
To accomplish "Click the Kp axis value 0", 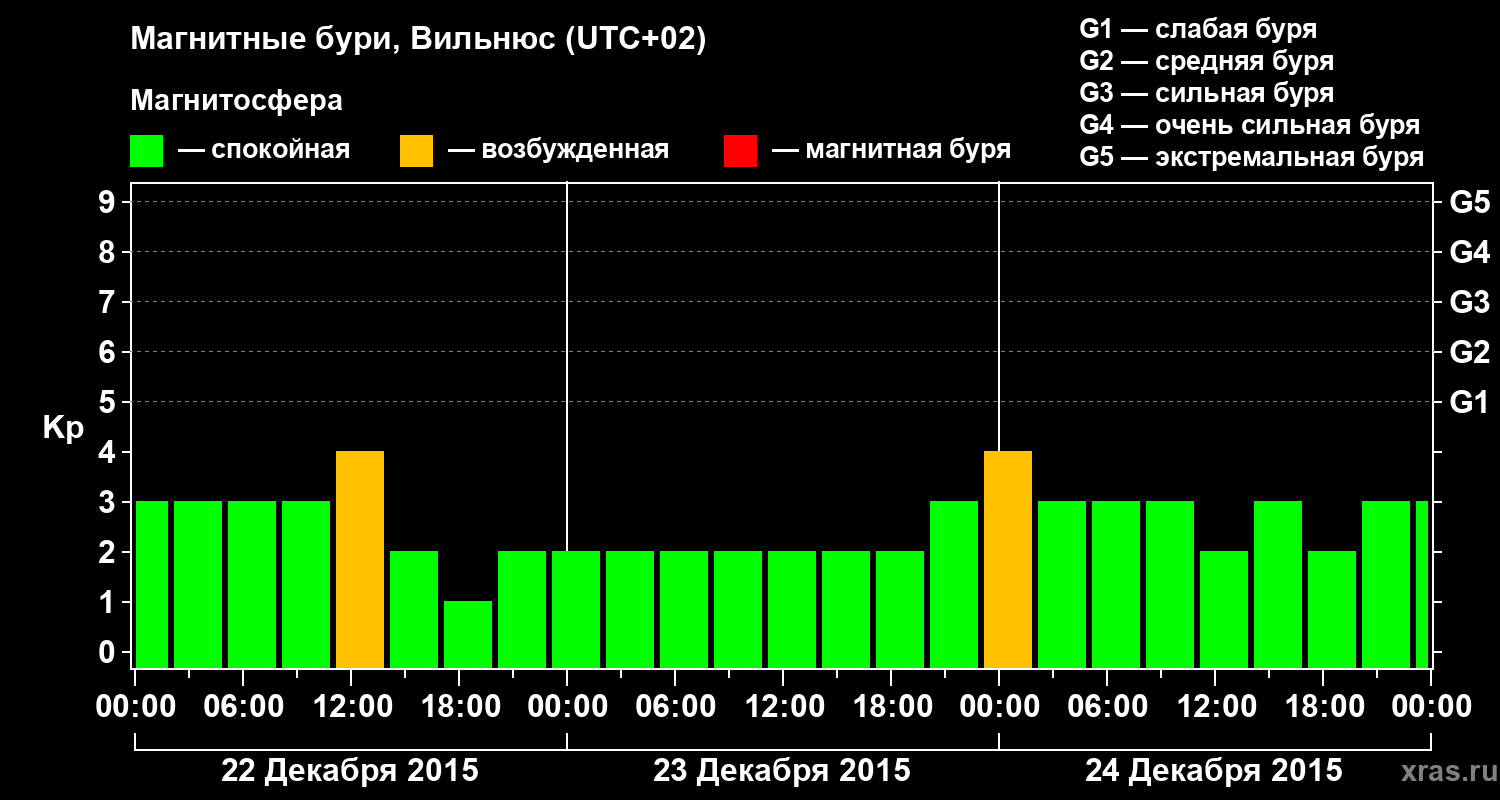I will [x=108, y=652].
